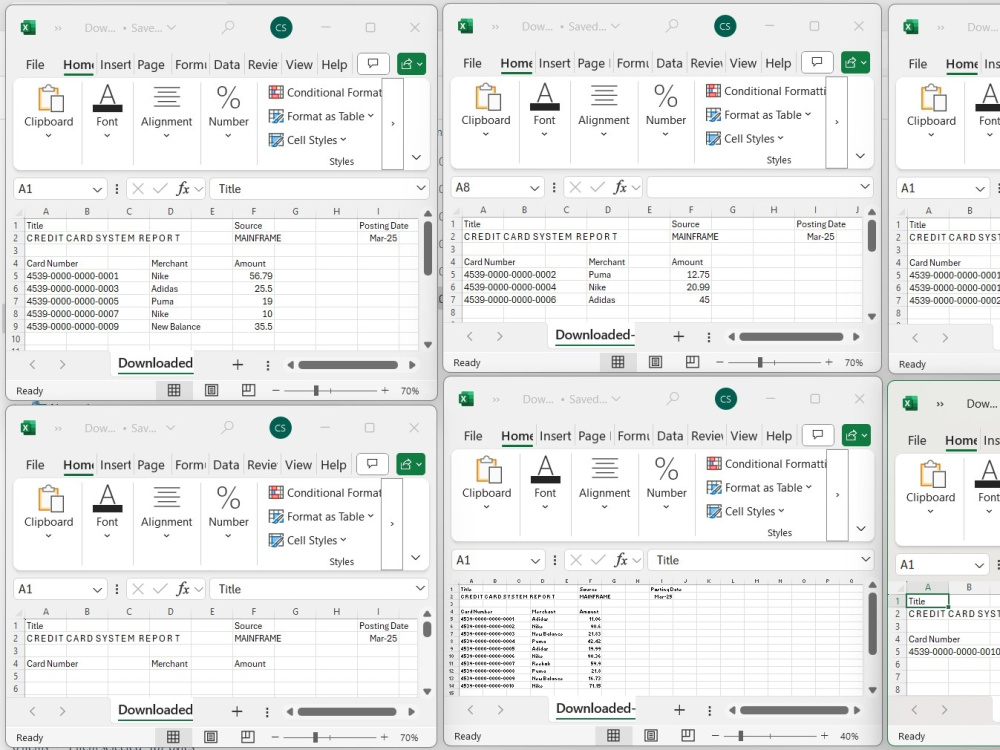
Task: Click Insert Function fx in top-left window
Action: click(x=183, y=189)
